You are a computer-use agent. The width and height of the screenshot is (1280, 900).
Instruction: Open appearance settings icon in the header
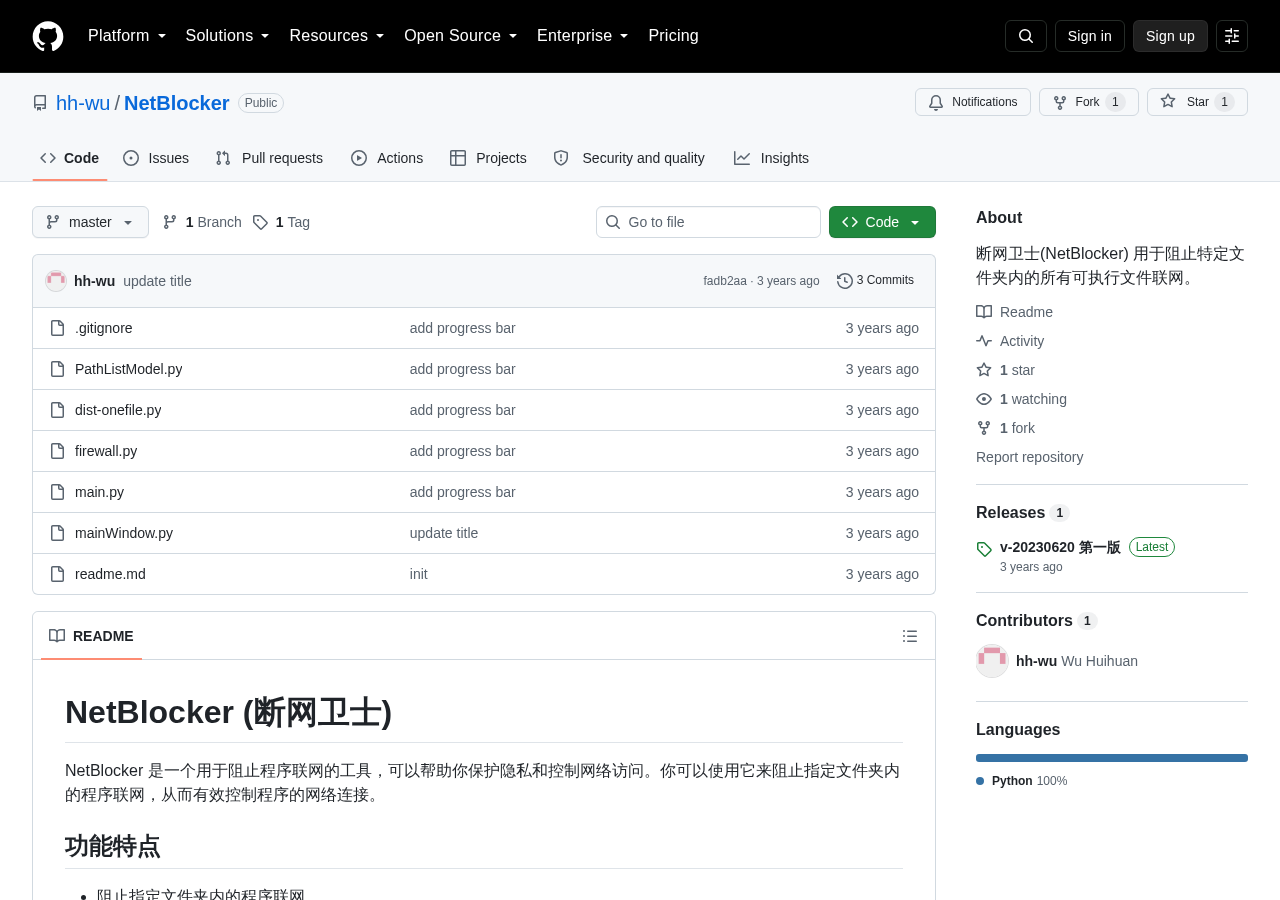click(x=1232, y=36)
